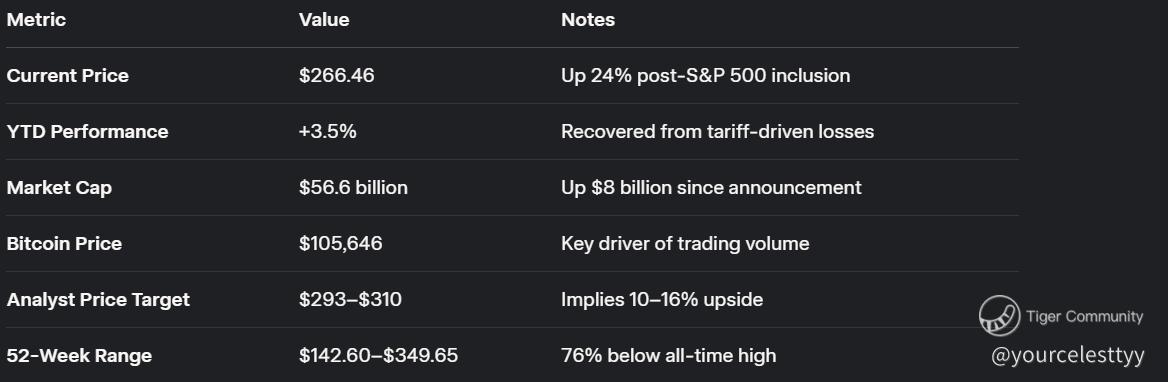Click the Current Price row label
Screen dimensions: 1168x382
pos(67,76)
